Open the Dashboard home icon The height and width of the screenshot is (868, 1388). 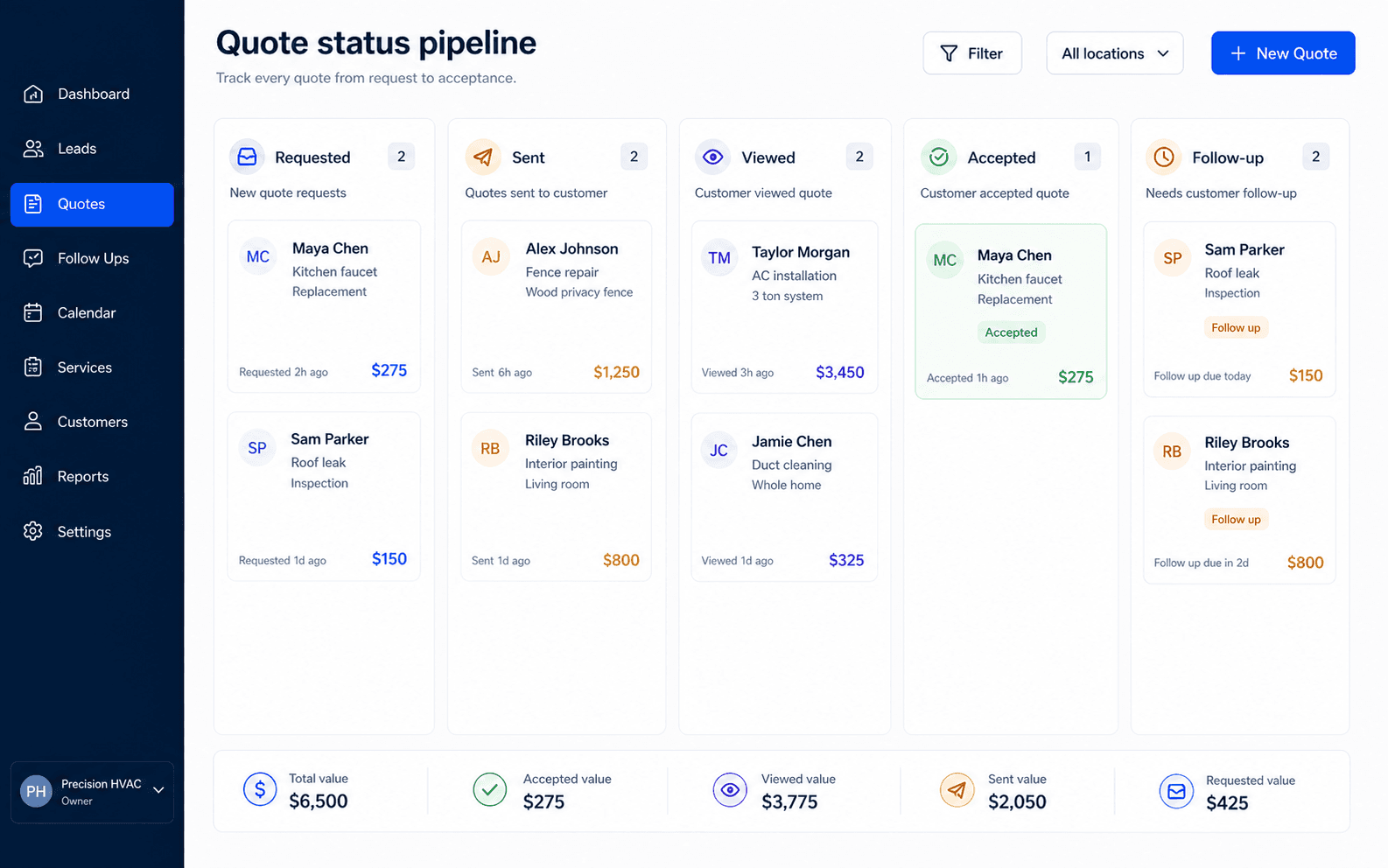pos(33,94)
